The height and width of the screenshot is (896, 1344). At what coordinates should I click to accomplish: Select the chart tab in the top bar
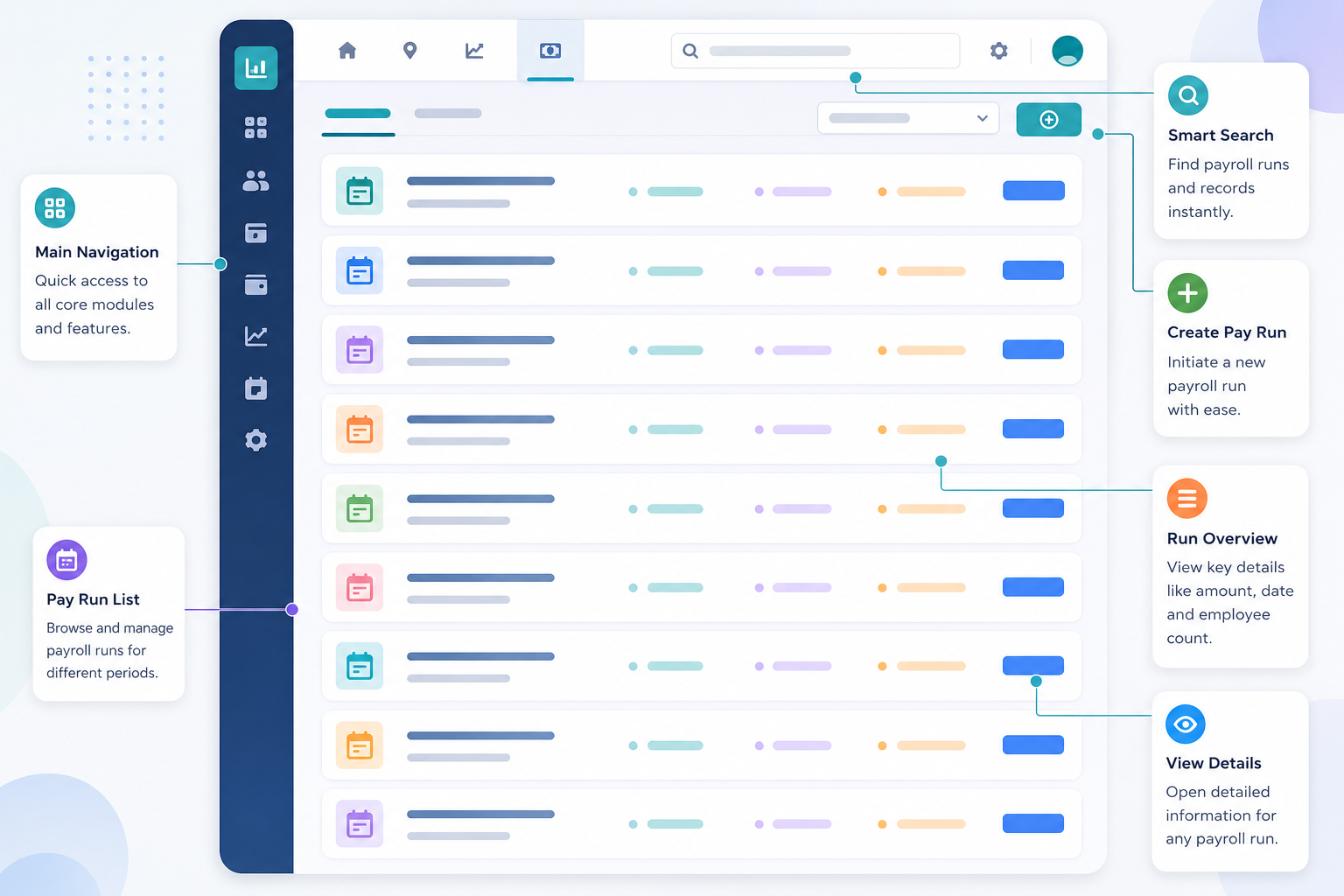tap(474, 51)
